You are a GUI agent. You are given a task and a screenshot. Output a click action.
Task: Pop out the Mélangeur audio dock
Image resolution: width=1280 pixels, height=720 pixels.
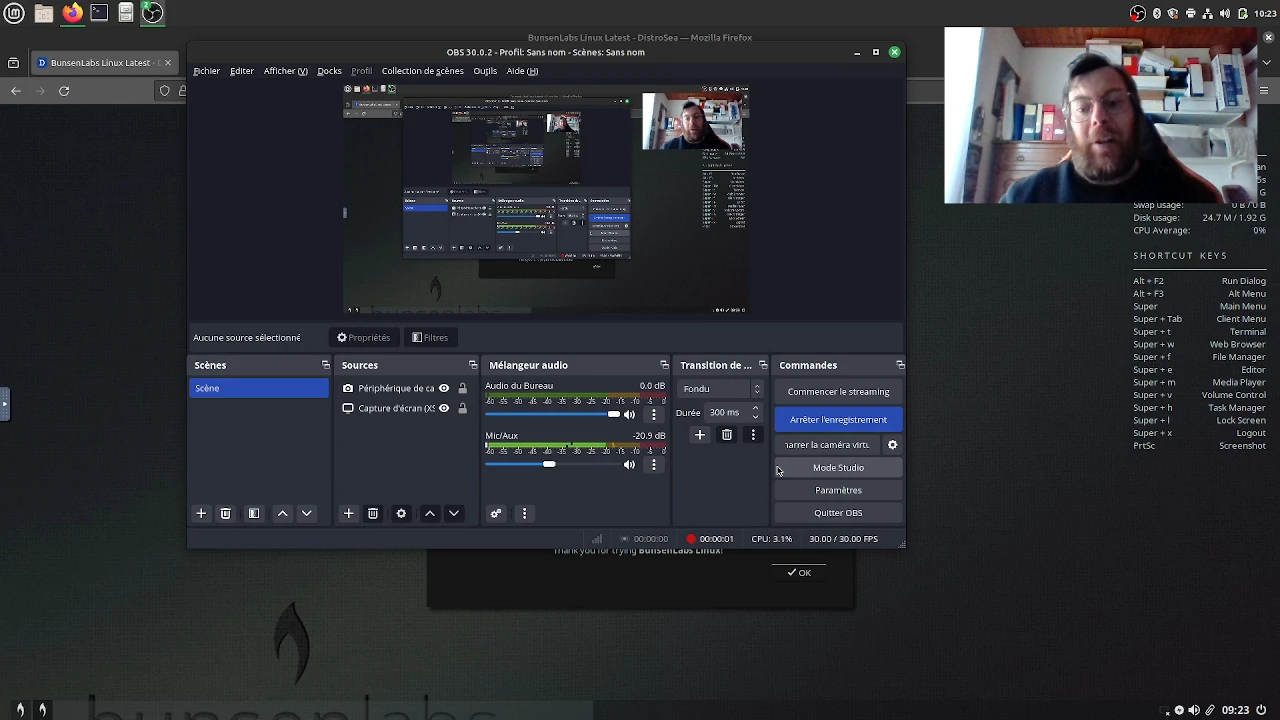point(664,365)
